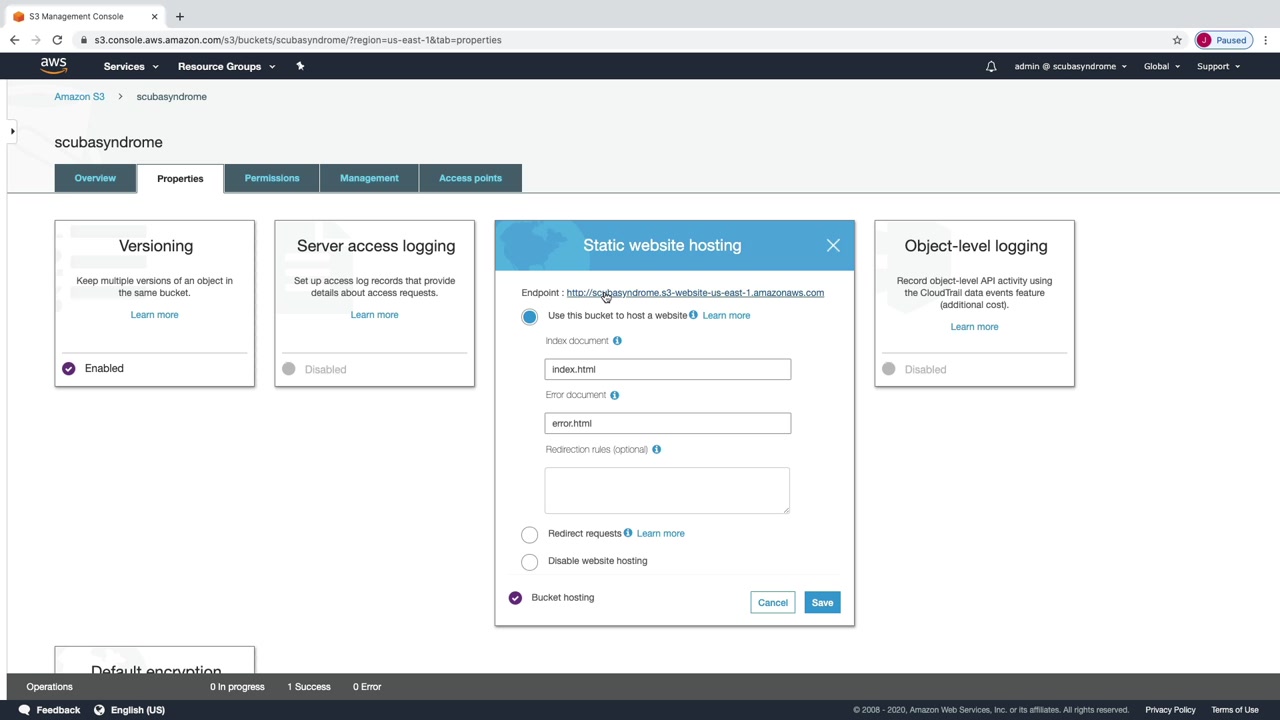Screen dimensions: 1280x720
Task: Click the browser forward arrow
Action: (36, 40)
